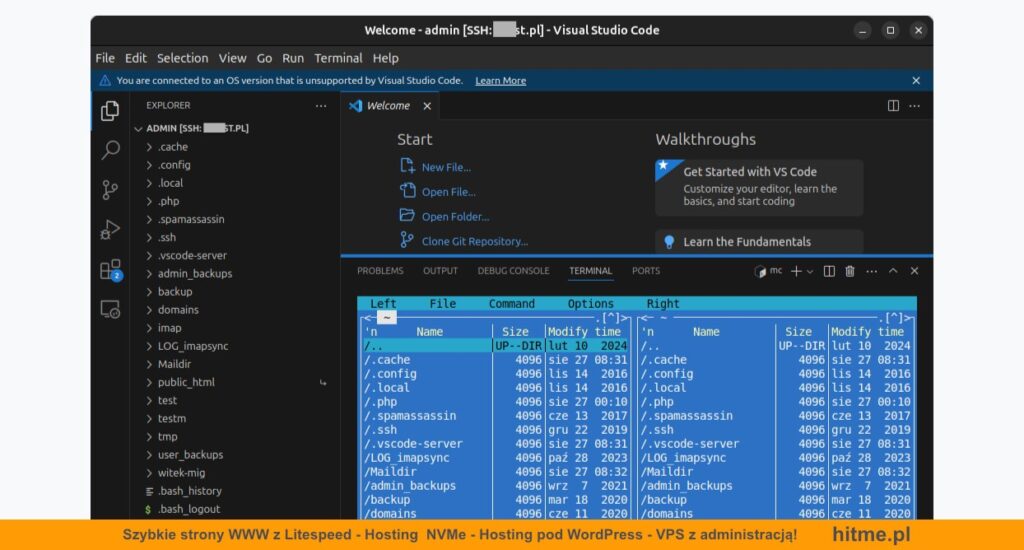
Task: Split the editor to the right
Action: coord(893,106)
